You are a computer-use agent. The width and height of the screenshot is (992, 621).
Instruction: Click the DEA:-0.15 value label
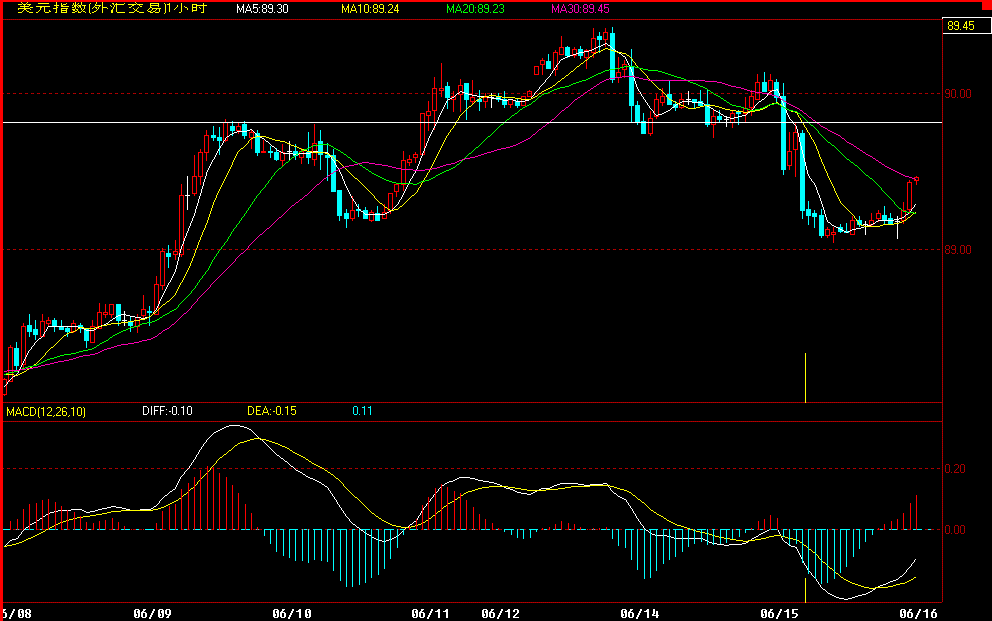point(271,411)
